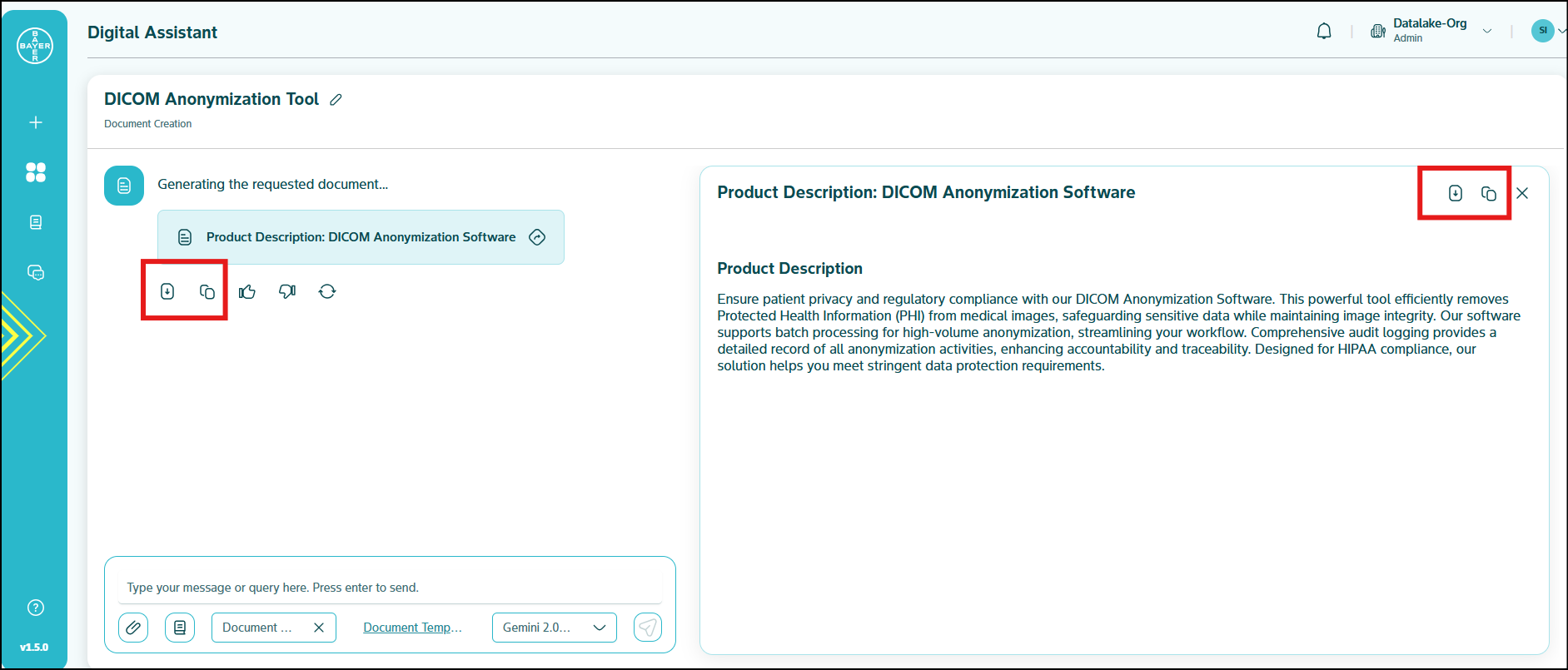The height and width of the screenshot is (670, 1568).
Task: Open the Document Temp... link
Action: [412, 628]
